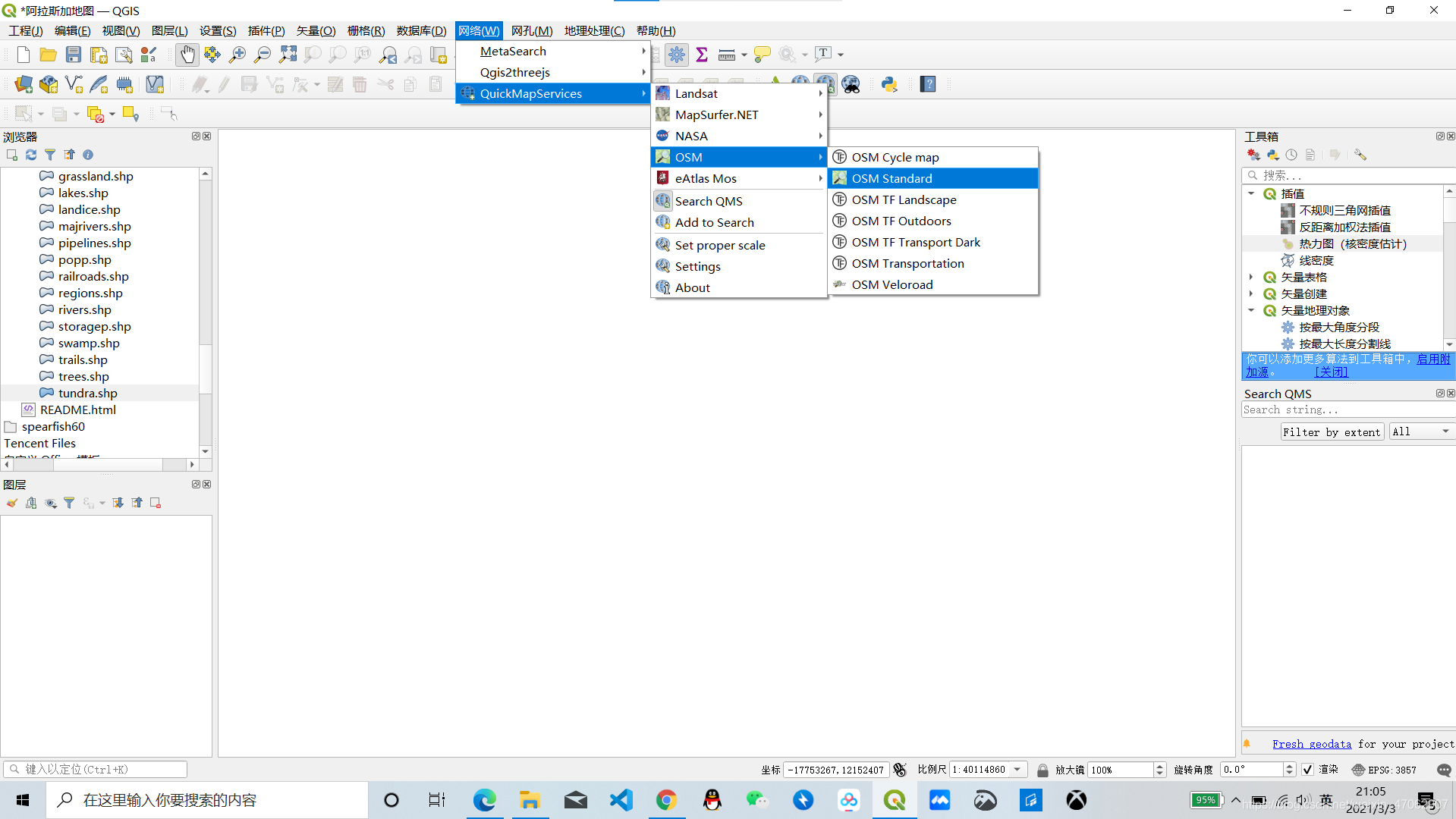Image resolution: width=1456 pixels, height=819 pixels.
Task: Click the Open Layer Styling brush icon
Action: point(12,503)
